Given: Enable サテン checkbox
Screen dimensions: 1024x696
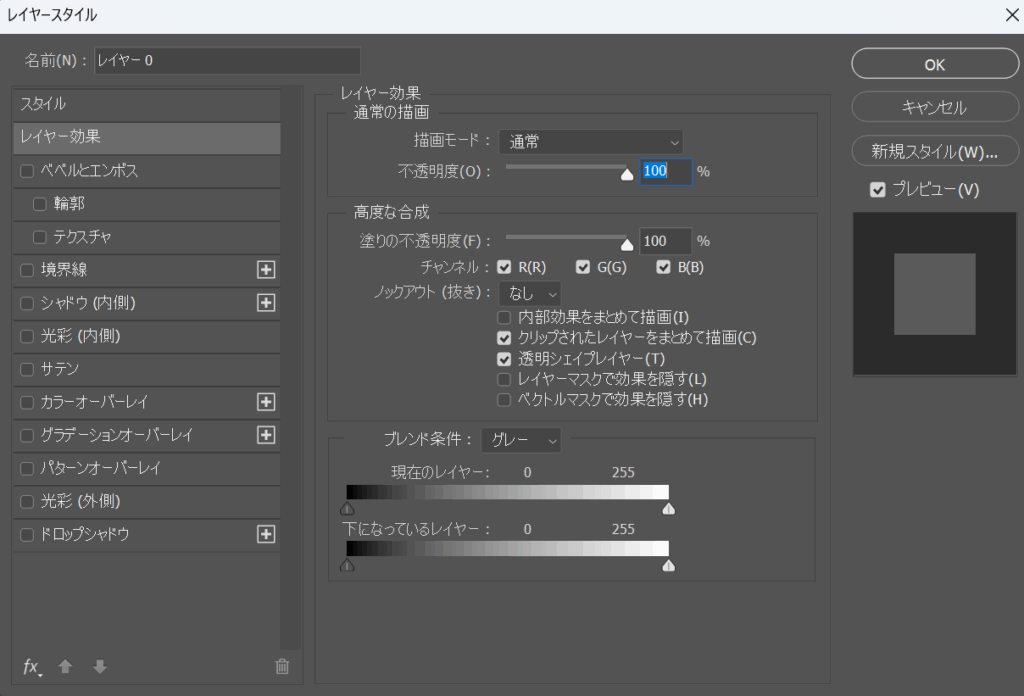Looking at the screenshot, I should point(27,370).
